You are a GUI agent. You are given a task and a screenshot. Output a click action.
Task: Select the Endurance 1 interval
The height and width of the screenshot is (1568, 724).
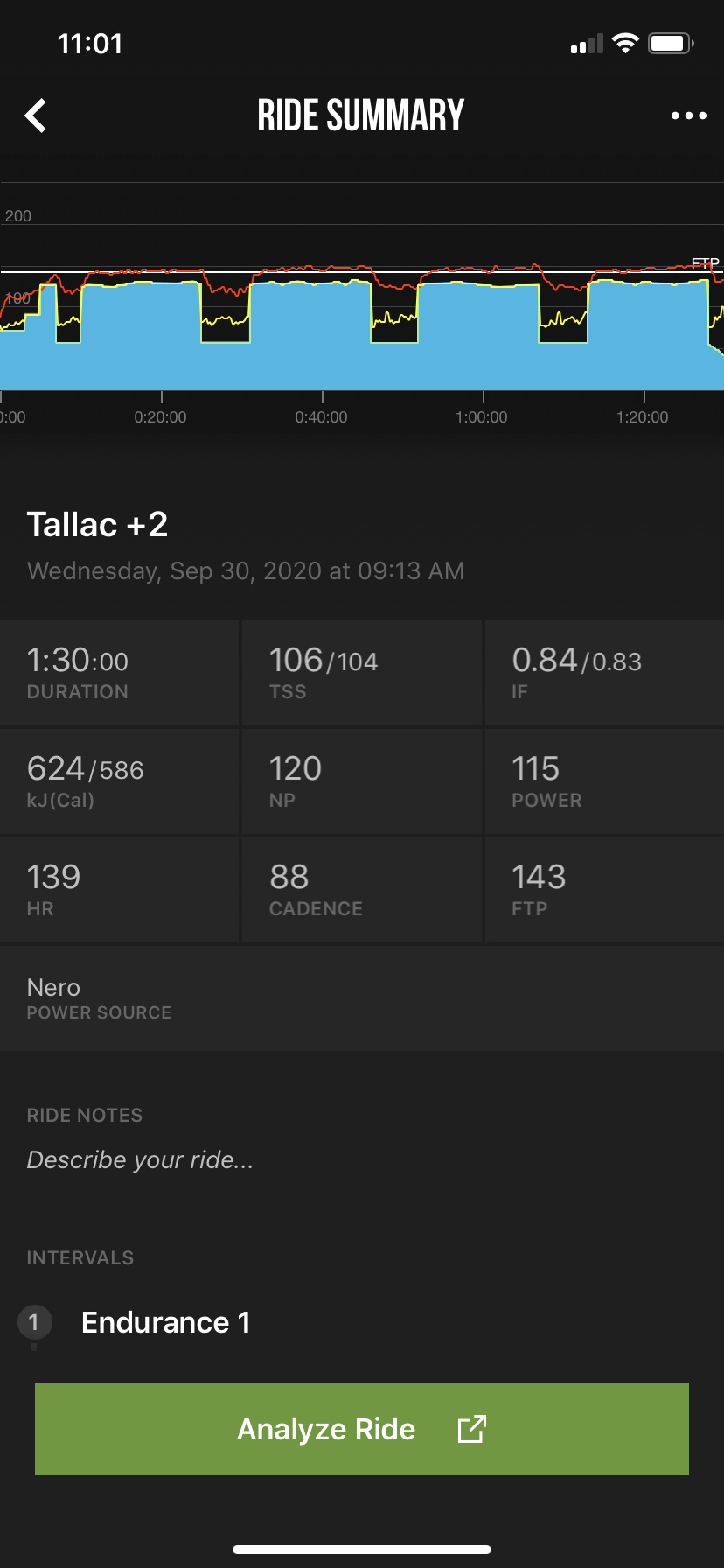166,1322
